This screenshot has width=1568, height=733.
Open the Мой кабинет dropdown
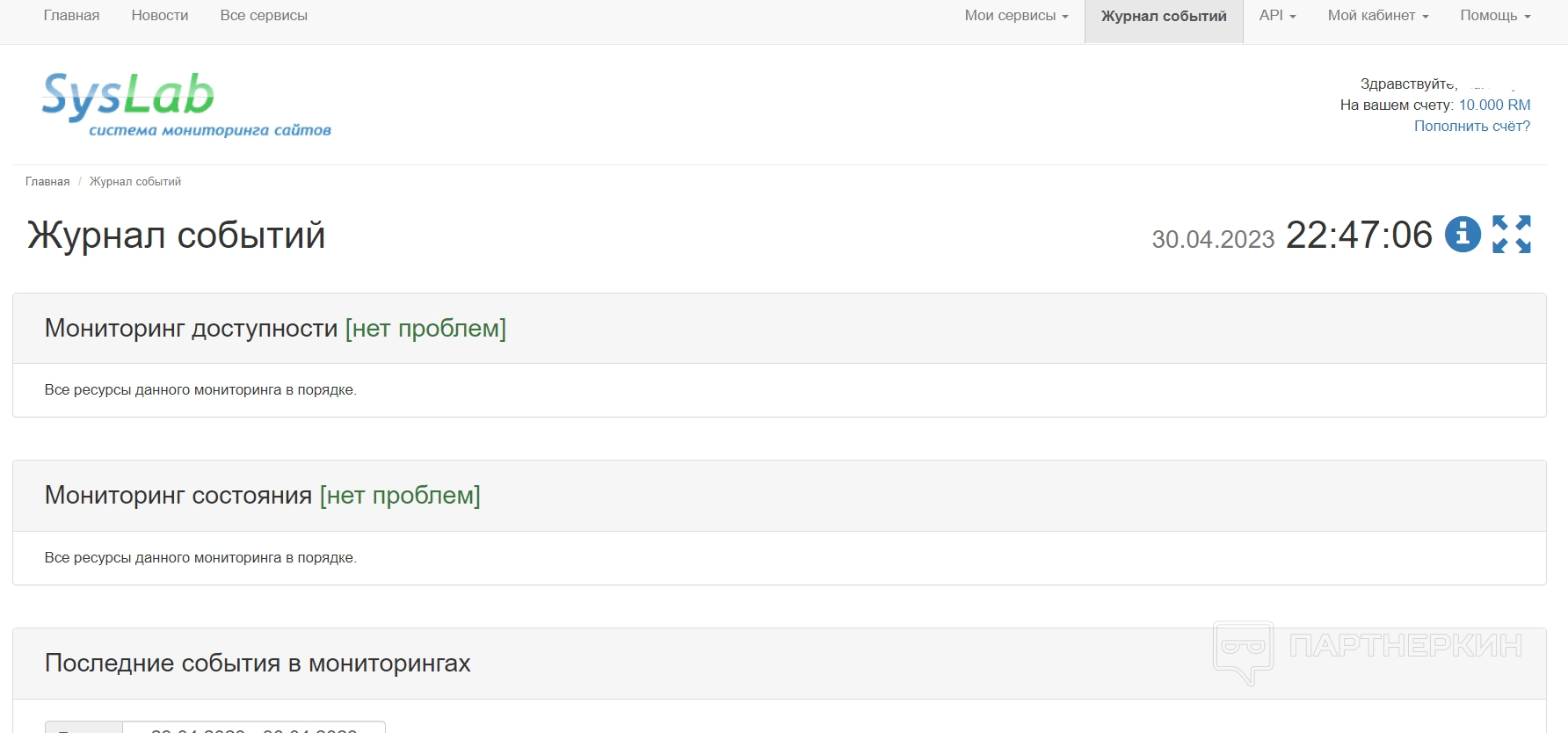[1377, 16]
